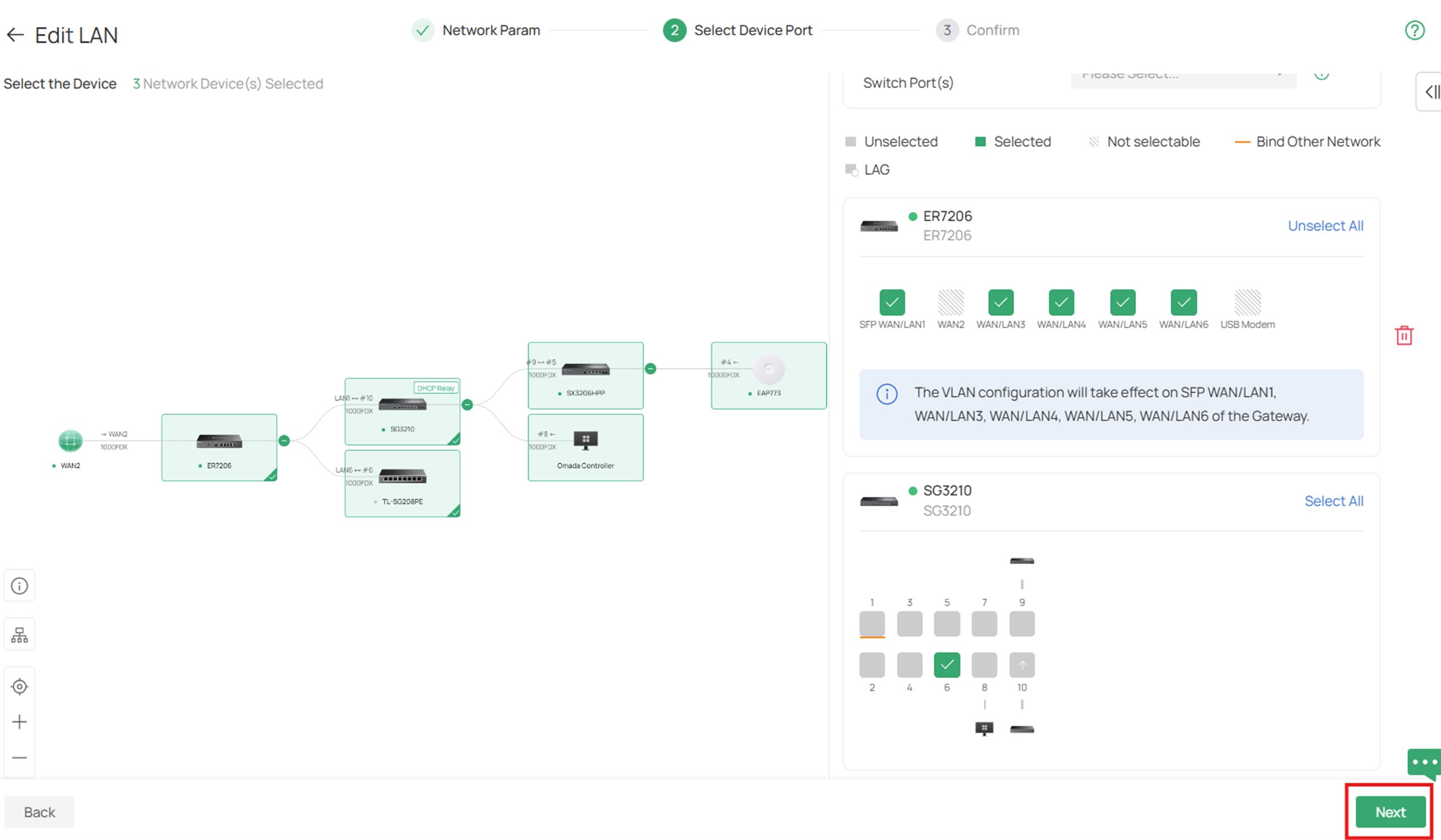Zoom in topology with plus icon
This screenshot has width=1441, height=840.
point(20,722)
